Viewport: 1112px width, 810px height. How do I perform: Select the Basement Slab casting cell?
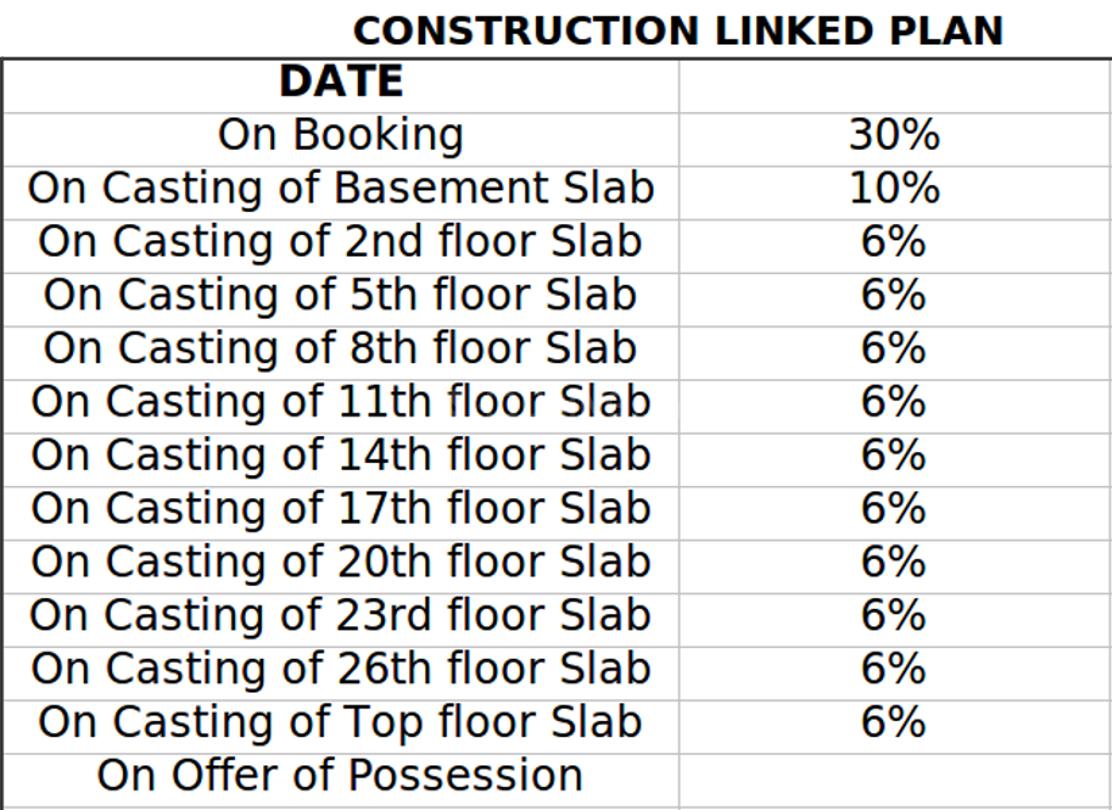(x=340, y=188)
